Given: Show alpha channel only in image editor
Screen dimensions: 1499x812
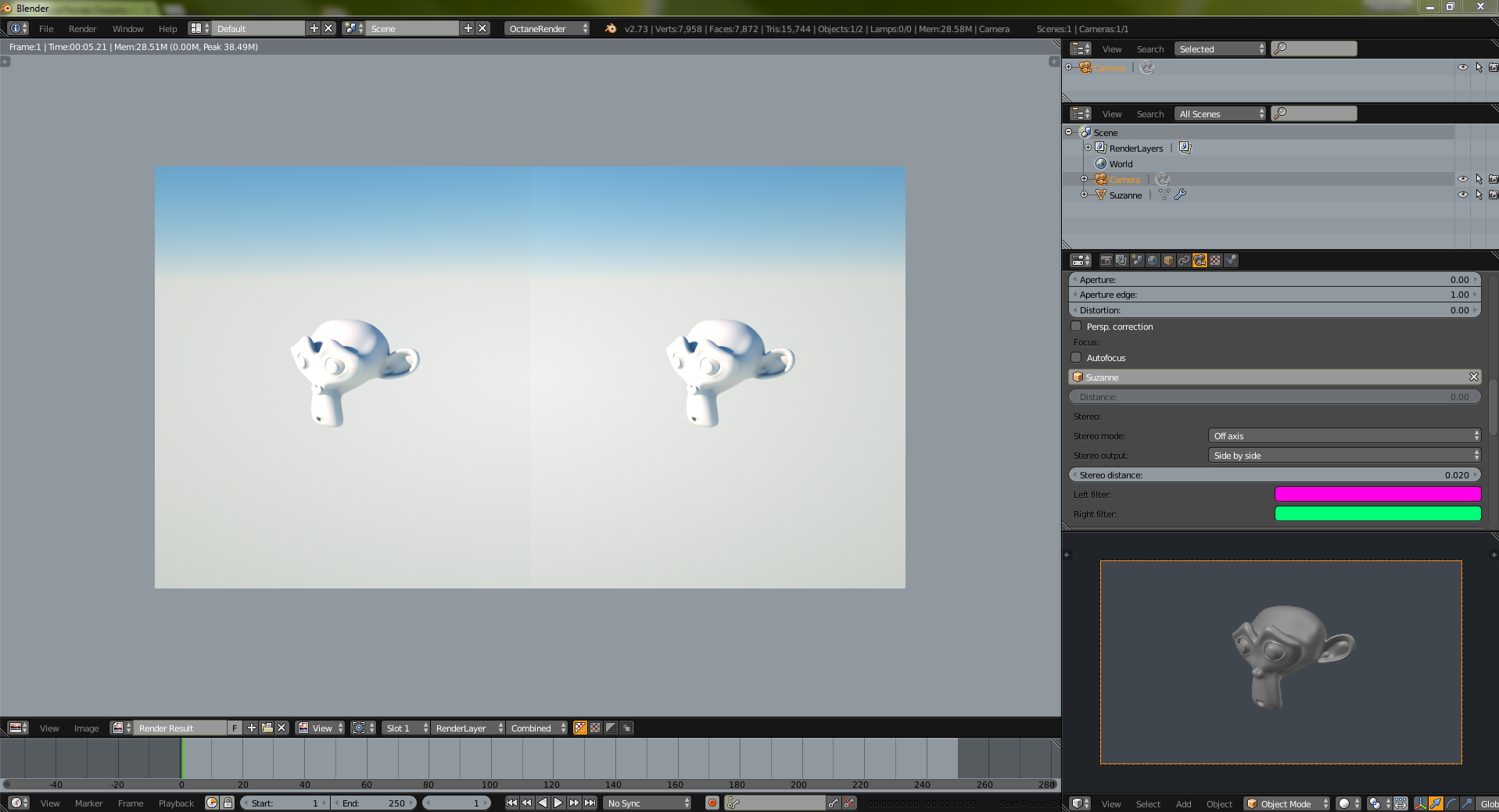Looking at the screenshot, I should tap(611, 728).
